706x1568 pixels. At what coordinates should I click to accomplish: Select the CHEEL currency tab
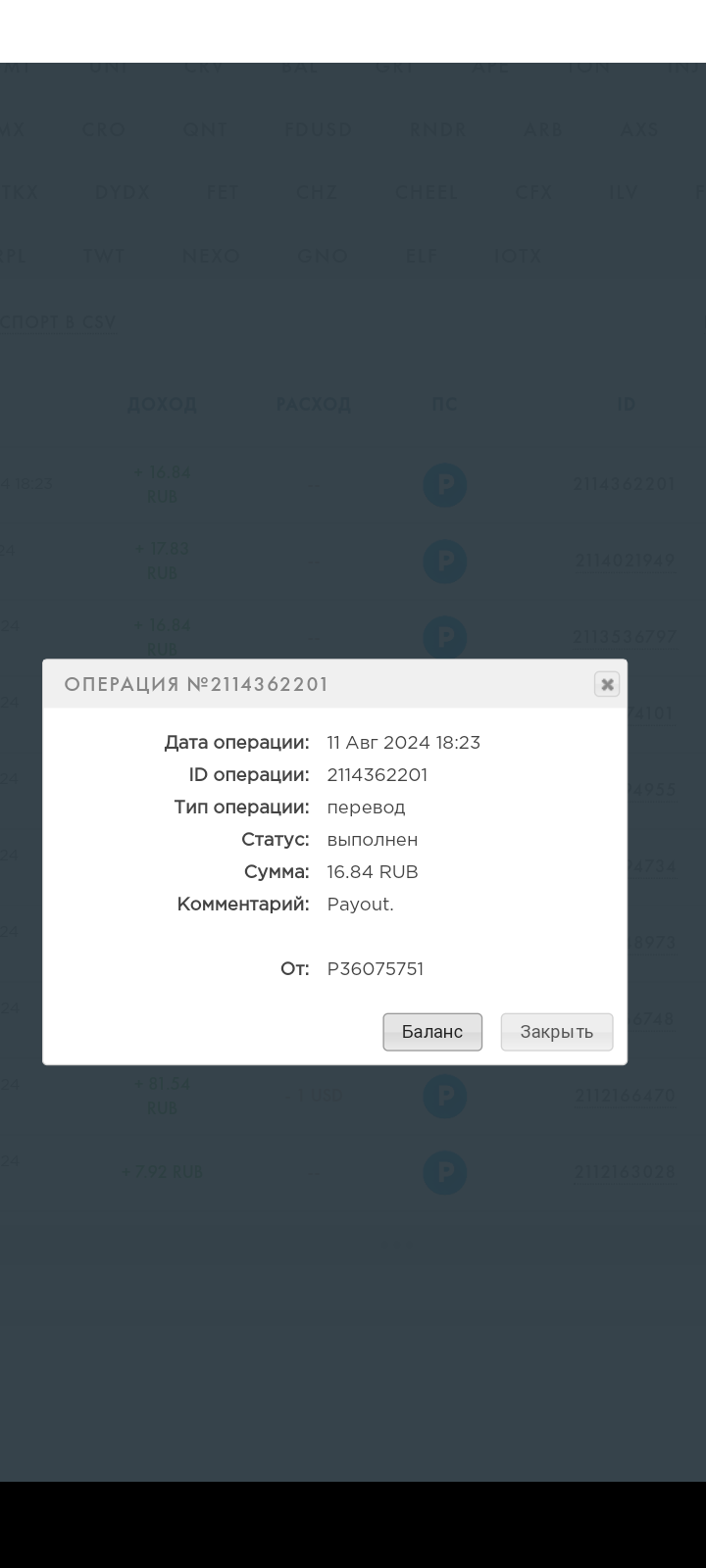pyautogui.click(x=427, y=192)
